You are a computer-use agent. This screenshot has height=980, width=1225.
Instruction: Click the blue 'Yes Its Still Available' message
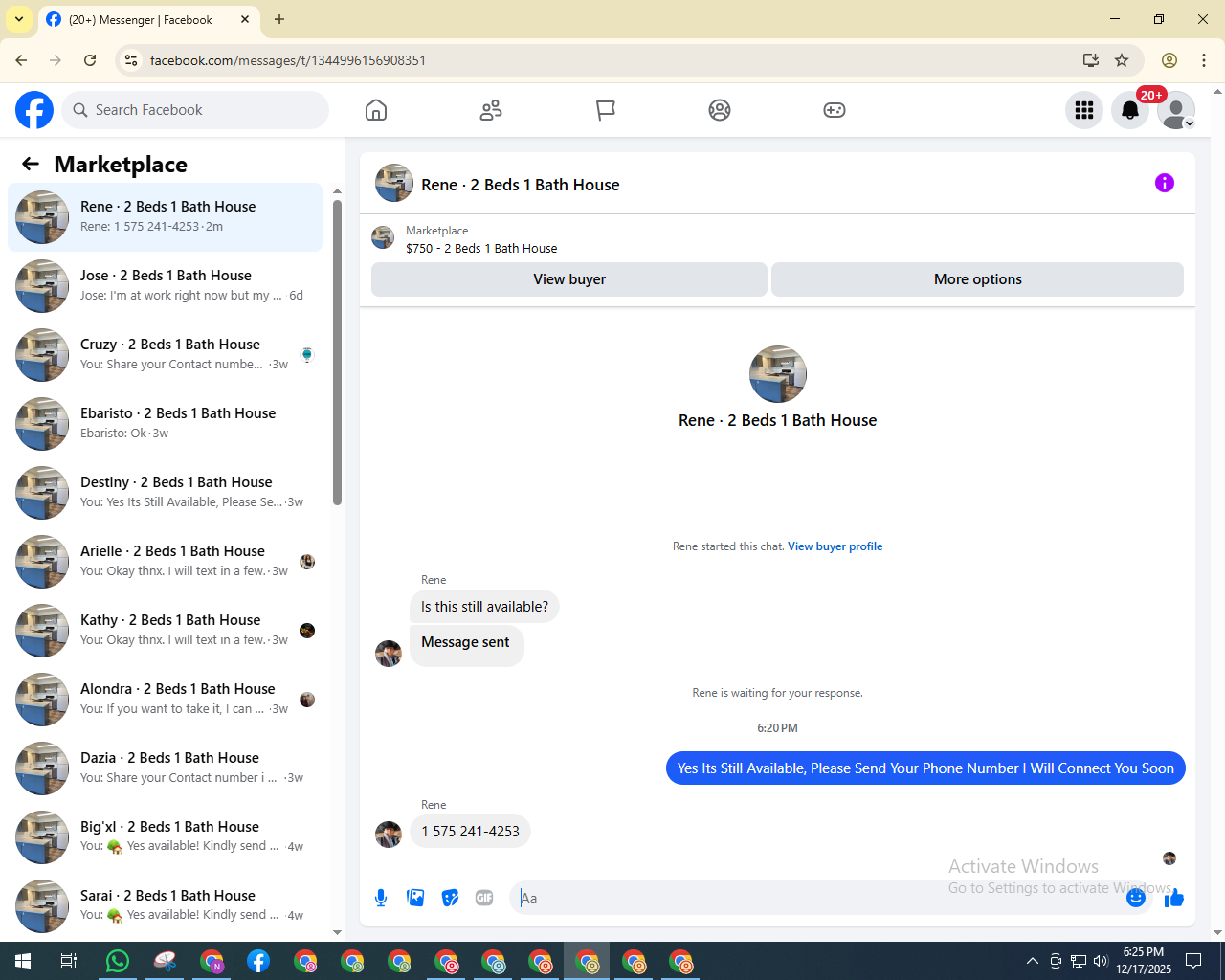pos(925,768)
